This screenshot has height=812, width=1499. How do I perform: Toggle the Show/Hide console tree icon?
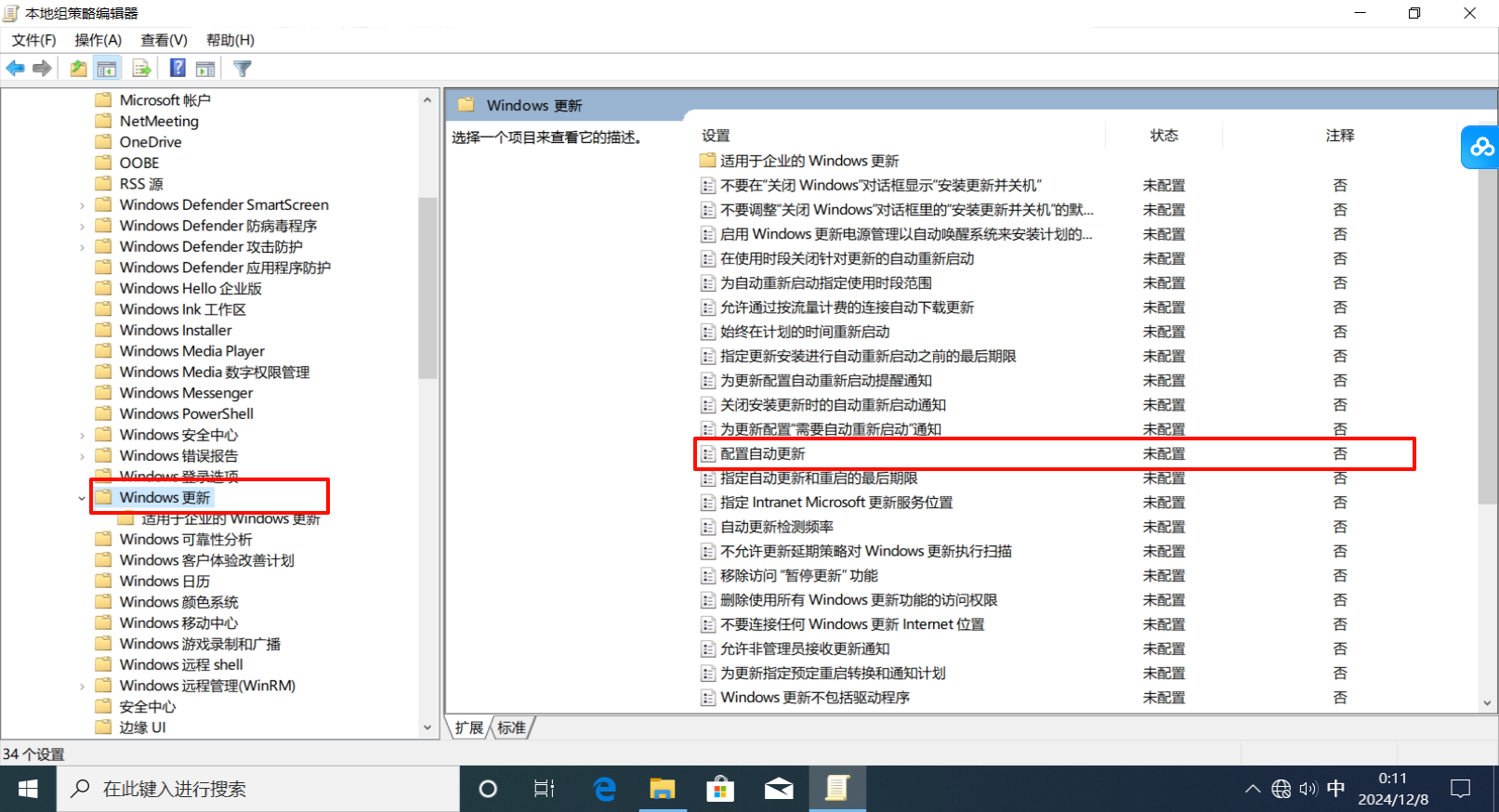(x=107, y=68)
